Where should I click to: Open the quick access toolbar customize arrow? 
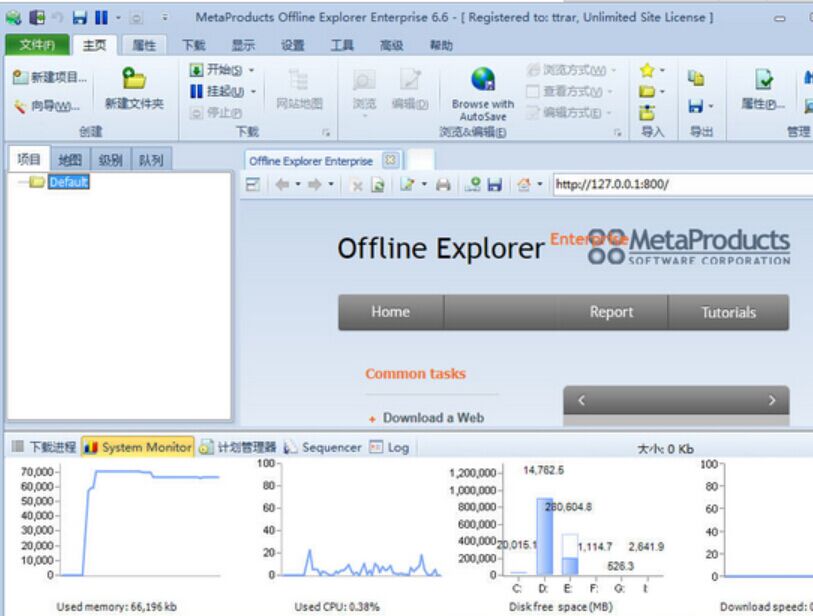[165, 18]
